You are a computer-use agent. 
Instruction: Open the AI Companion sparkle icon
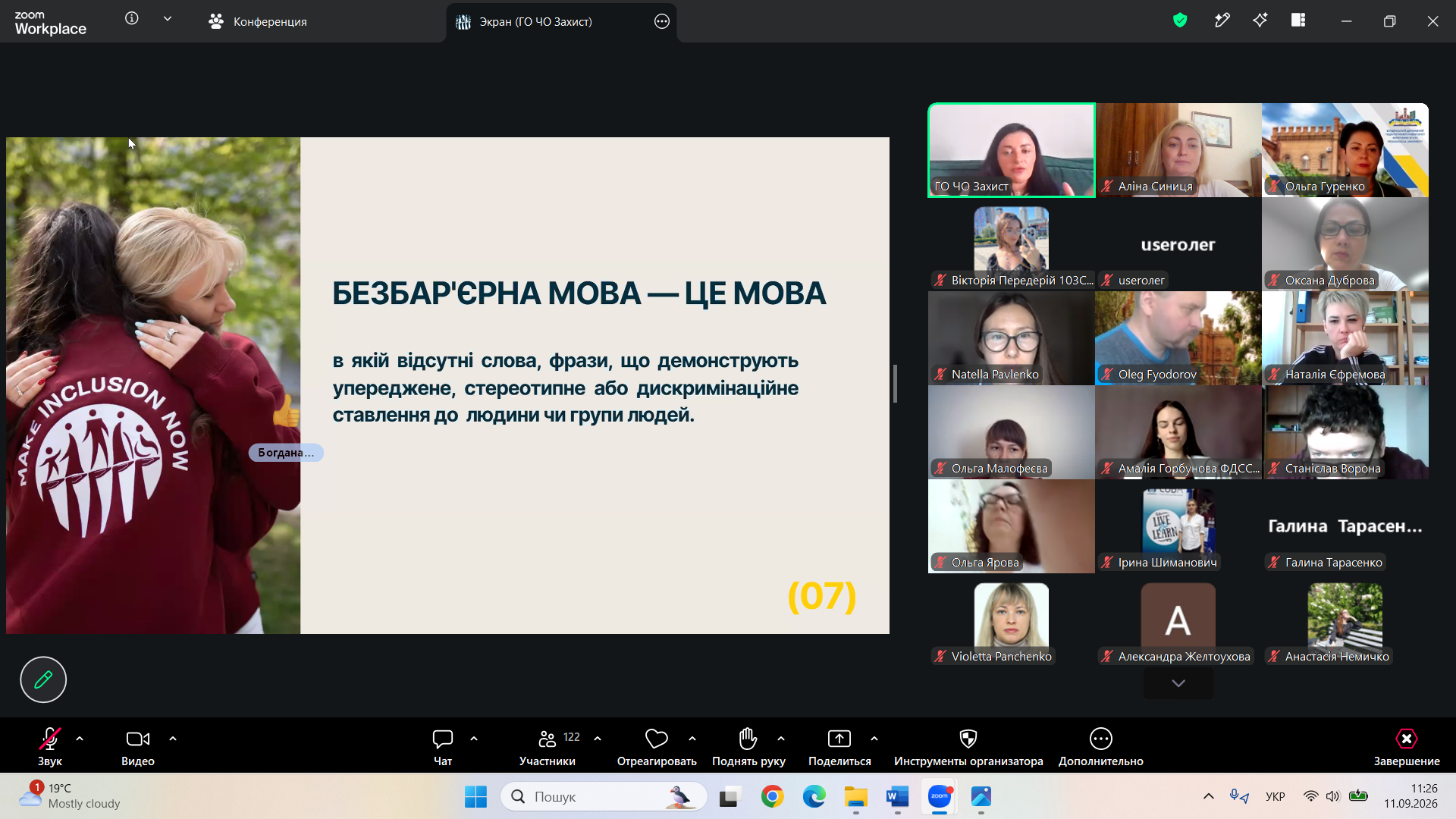click(1260, 20)
